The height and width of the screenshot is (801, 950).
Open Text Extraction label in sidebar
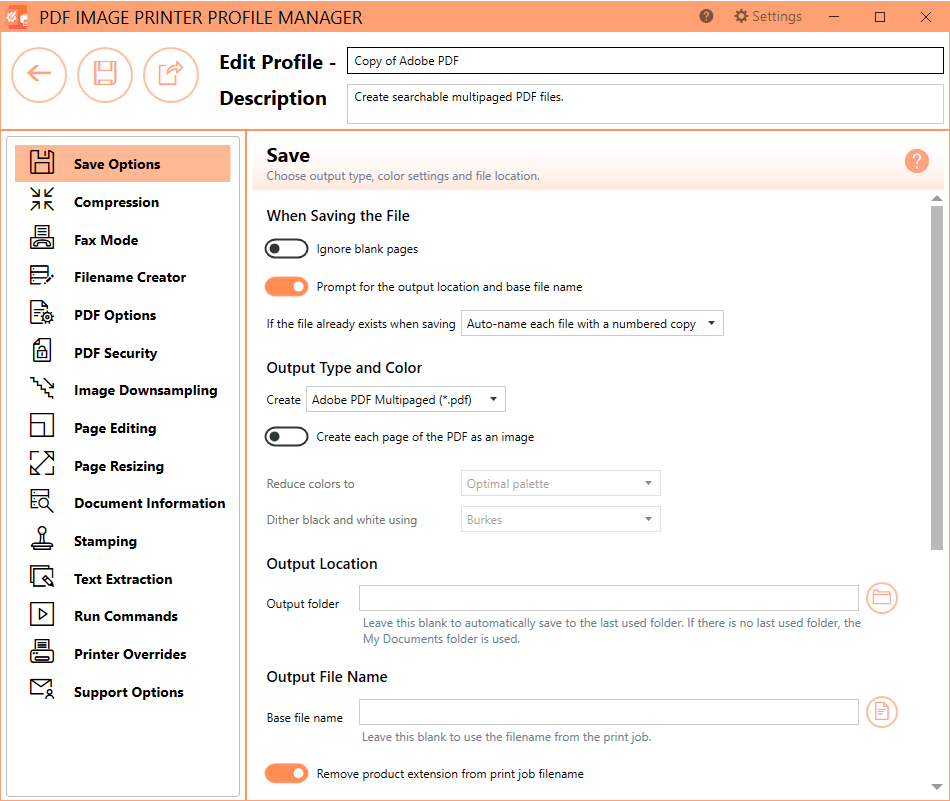point(123,579)
